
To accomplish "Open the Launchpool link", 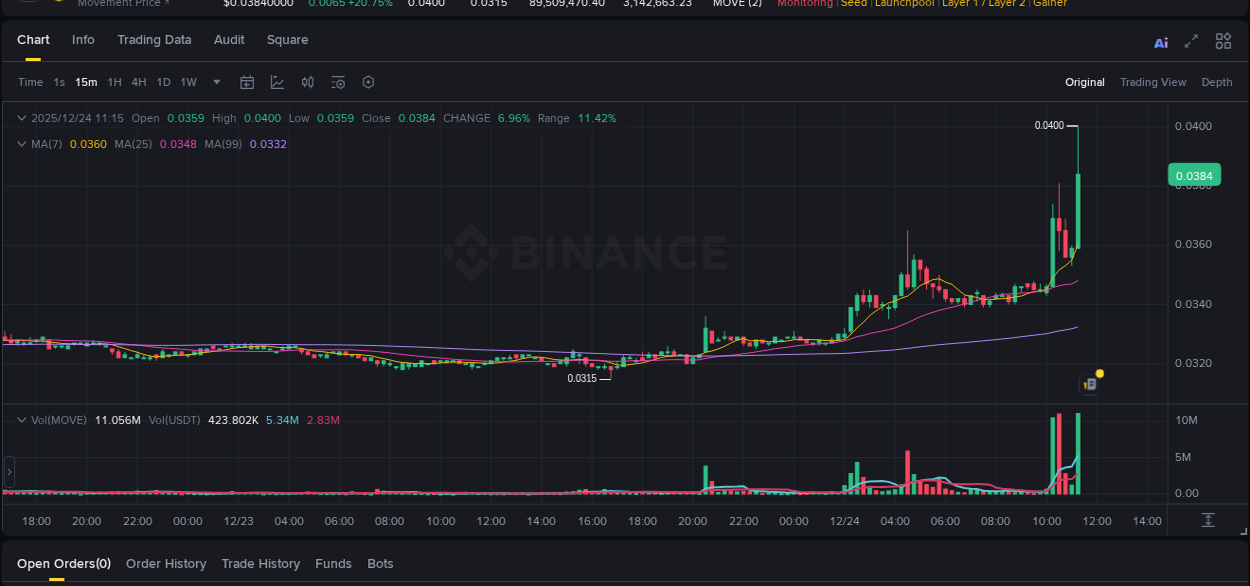I will (904, 4).
